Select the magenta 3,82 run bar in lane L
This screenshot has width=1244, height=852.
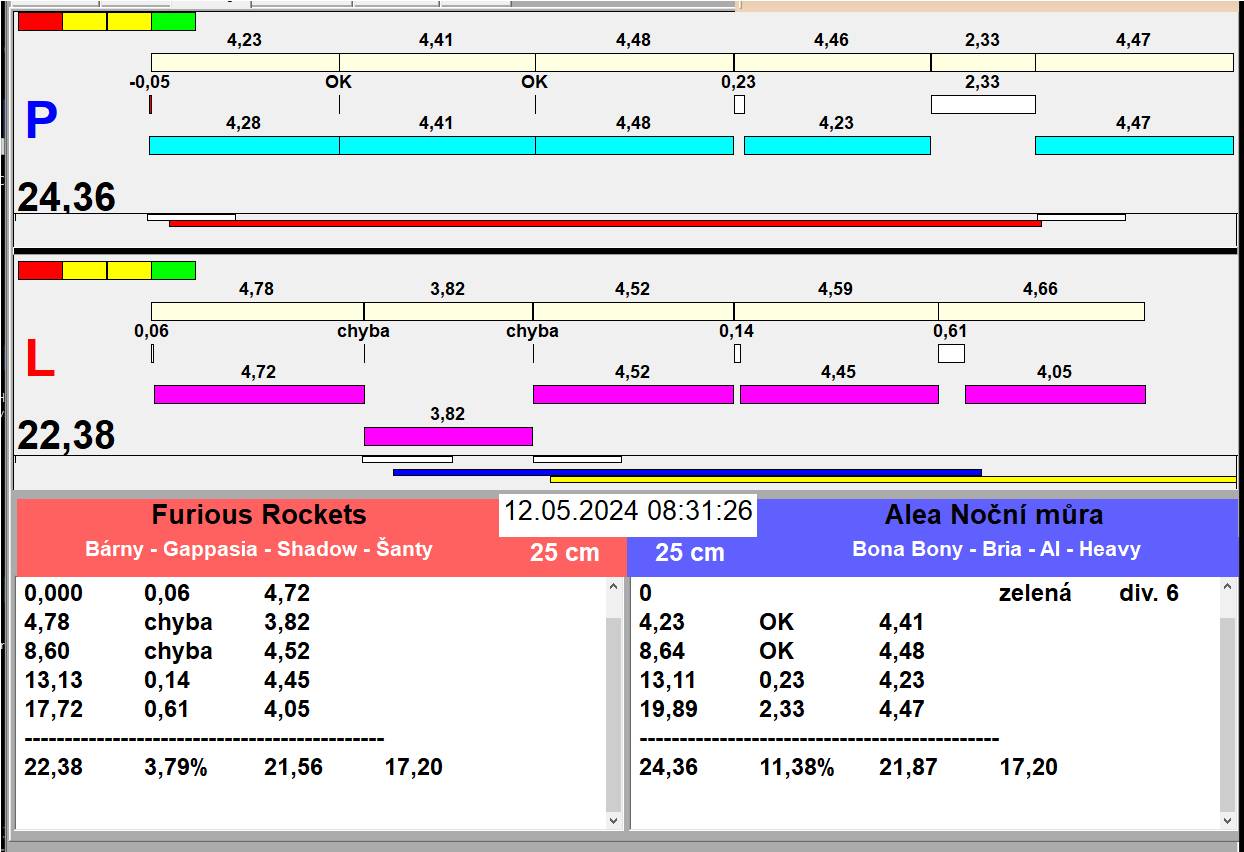(448, 436)
